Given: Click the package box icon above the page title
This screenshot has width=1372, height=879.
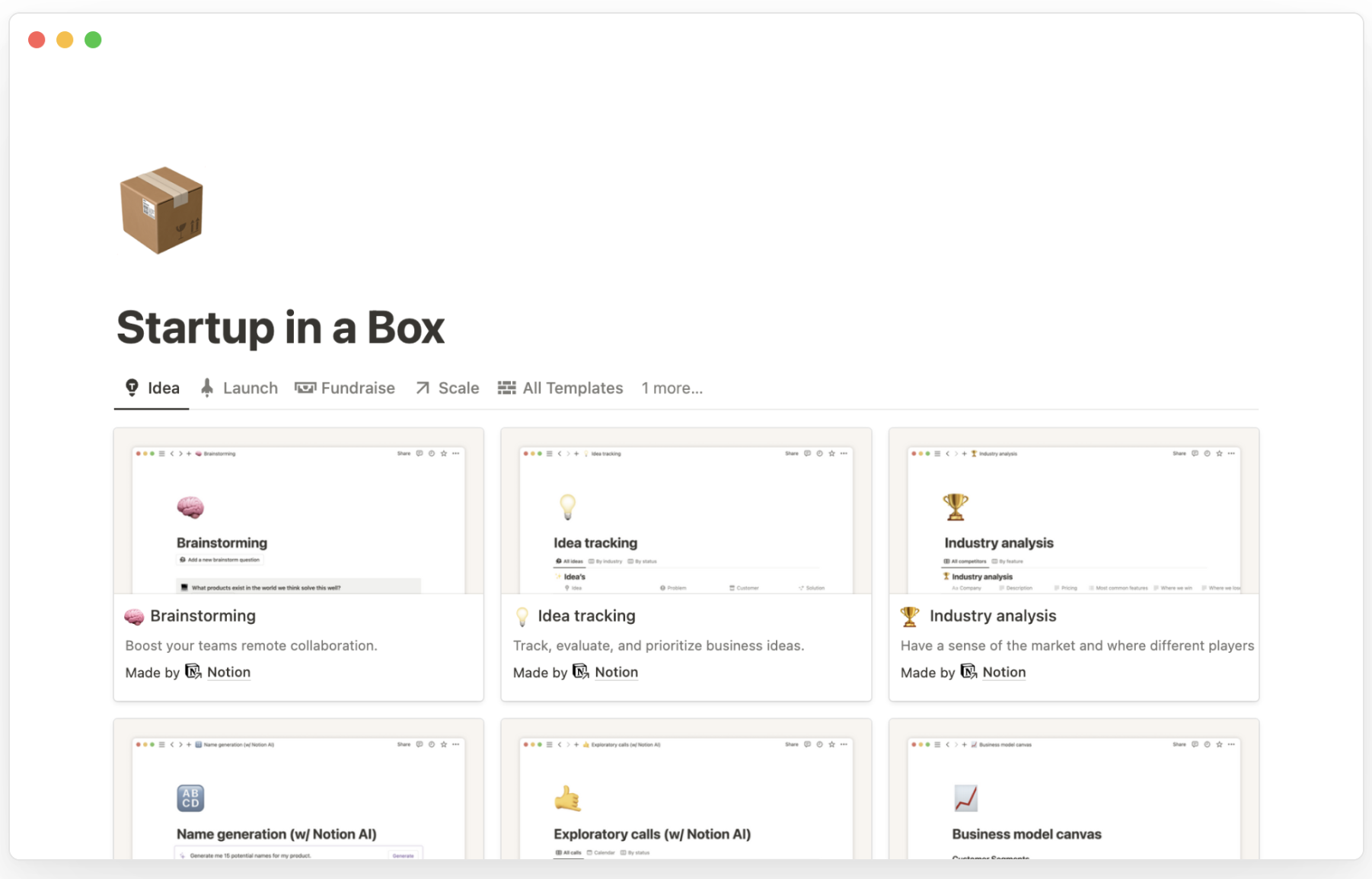Looking at the screenshot, I should [x=161, y=211].
